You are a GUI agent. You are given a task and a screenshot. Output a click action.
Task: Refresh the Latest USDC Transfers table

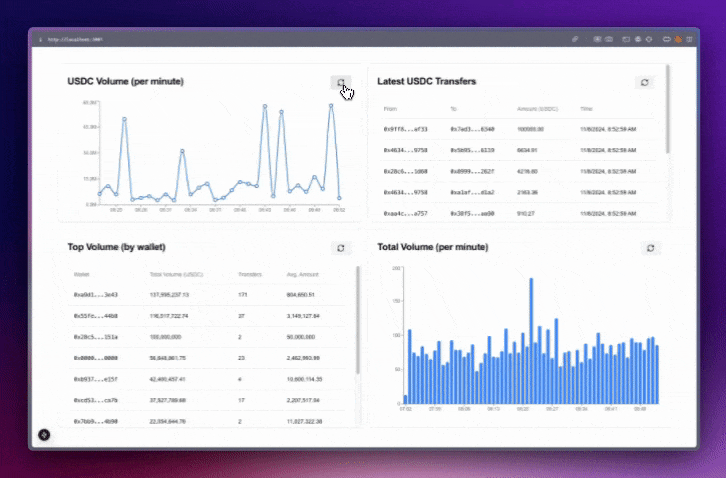pyautogui.click(x=645, y=82)
